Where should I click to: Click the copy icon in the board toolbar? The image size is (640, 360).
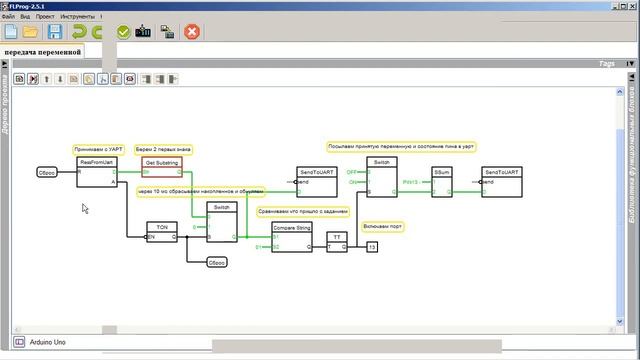[89, 79]
